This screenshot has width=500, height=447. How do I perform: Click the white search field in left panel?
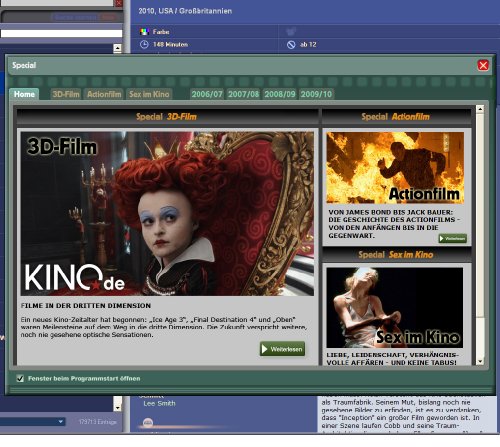click(61, 33)
